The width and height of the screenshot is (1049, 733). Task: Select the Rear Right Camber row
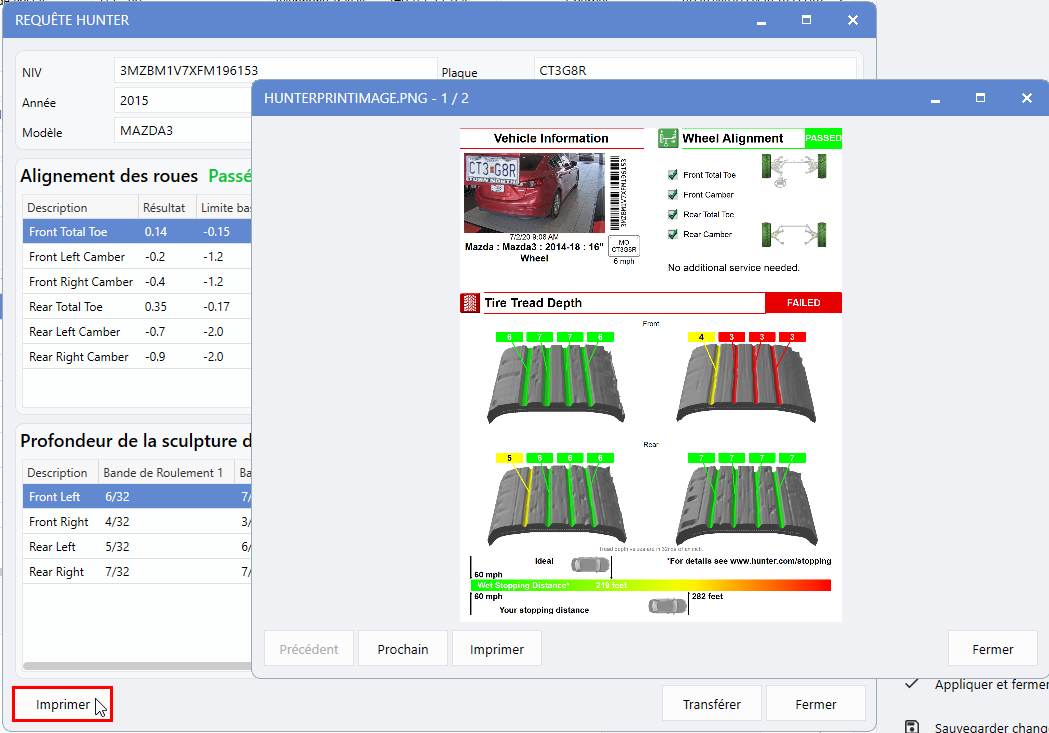pyautogui.click(x=137, y=357)
